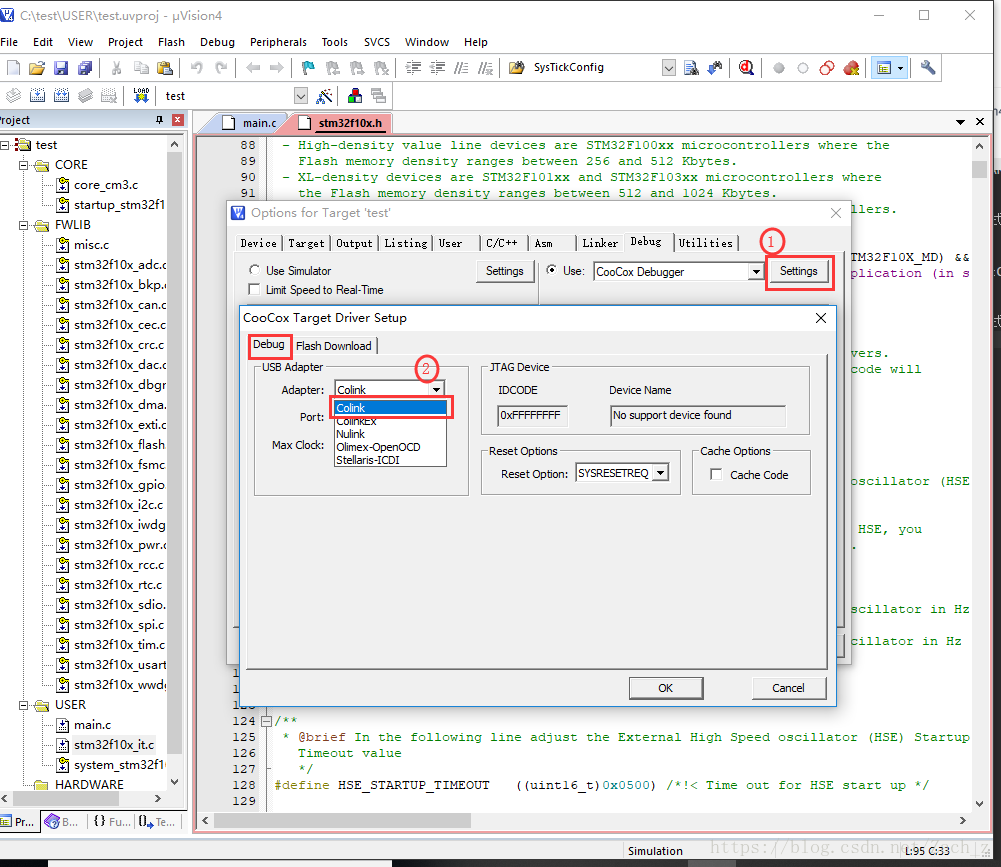Open Configuration with the wrench icon
Screen dimensions: 1001x867
tap(928, 68)
